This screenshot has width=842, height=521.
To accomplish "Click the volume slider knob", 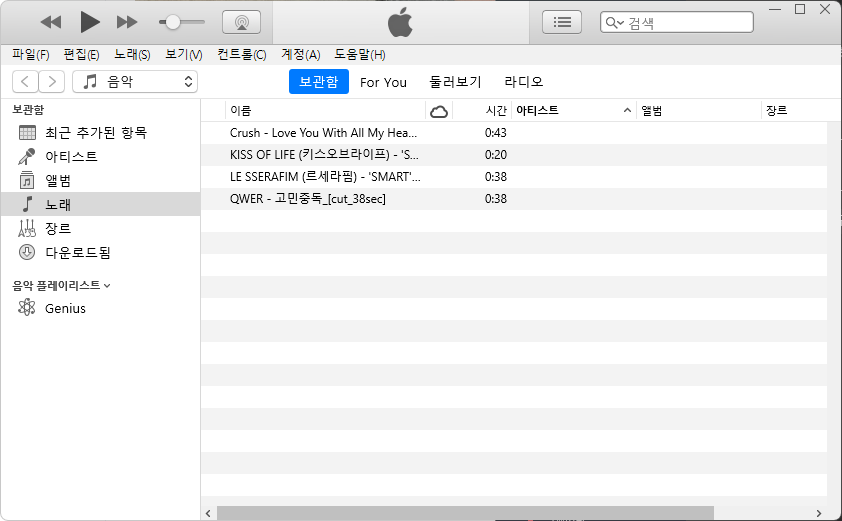I will [x=172, y=22].
